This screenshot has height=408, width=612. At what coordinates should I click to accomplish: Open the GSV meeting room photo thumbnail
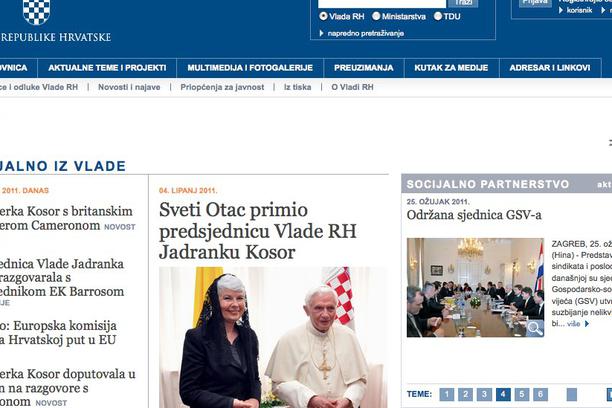click(x=475, y=287)
